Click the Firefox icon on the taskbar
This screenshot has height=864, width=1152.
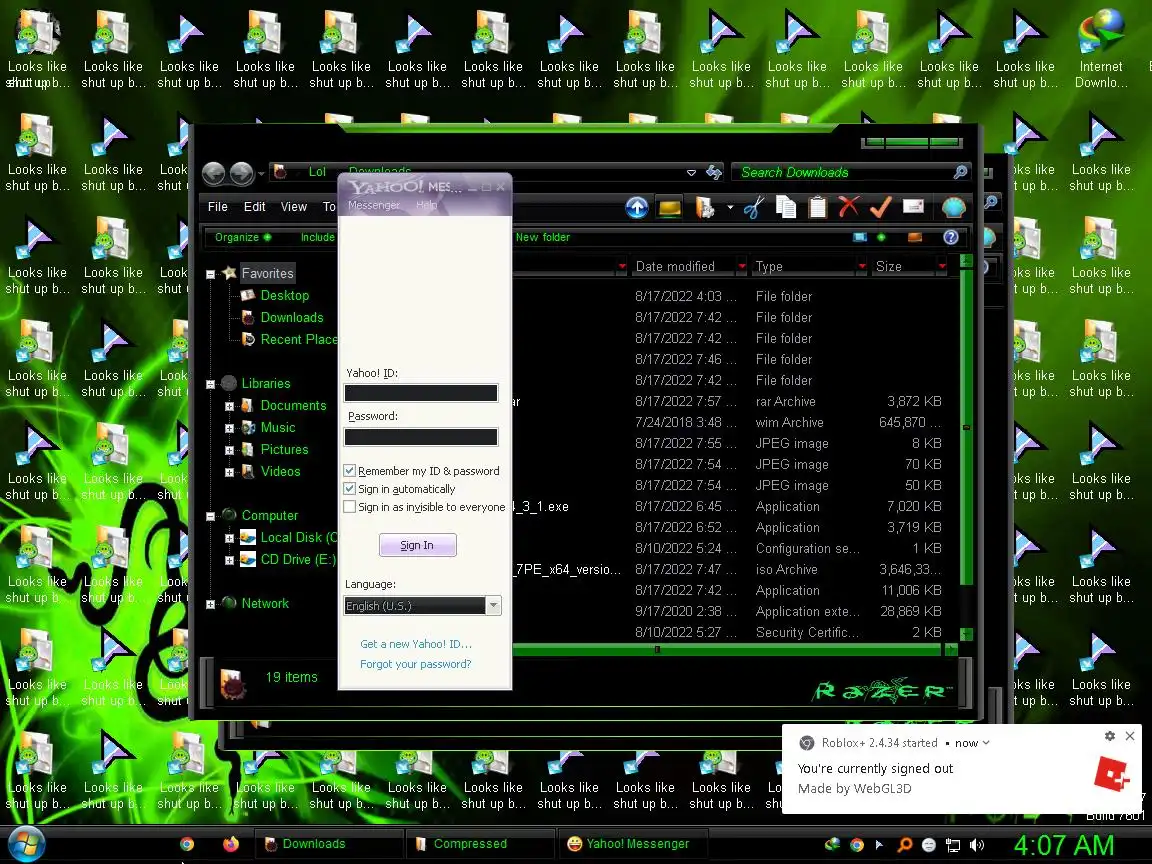(231, 844)
